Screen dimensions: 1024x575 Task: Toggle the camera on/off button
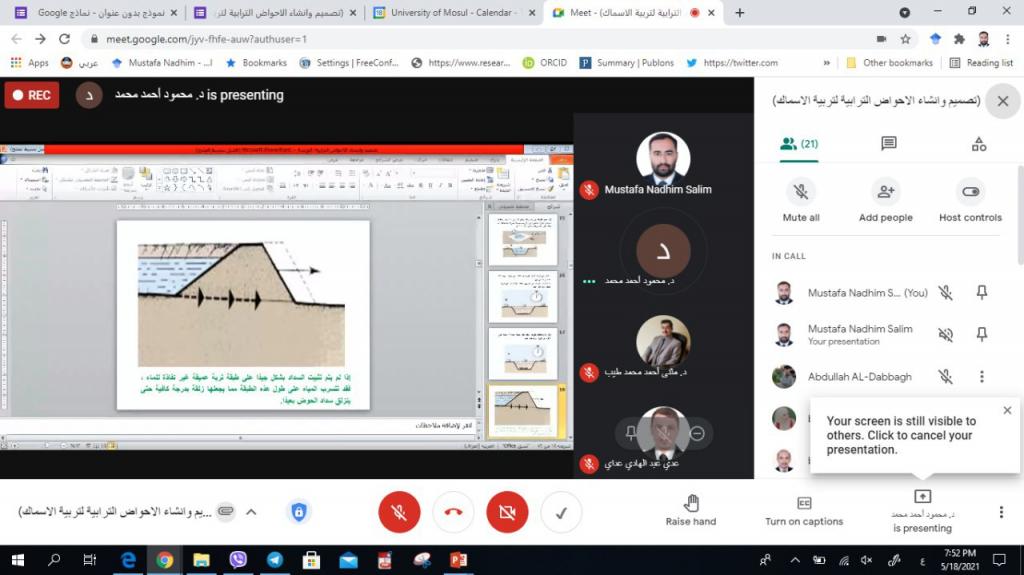(x=507, y=512)
